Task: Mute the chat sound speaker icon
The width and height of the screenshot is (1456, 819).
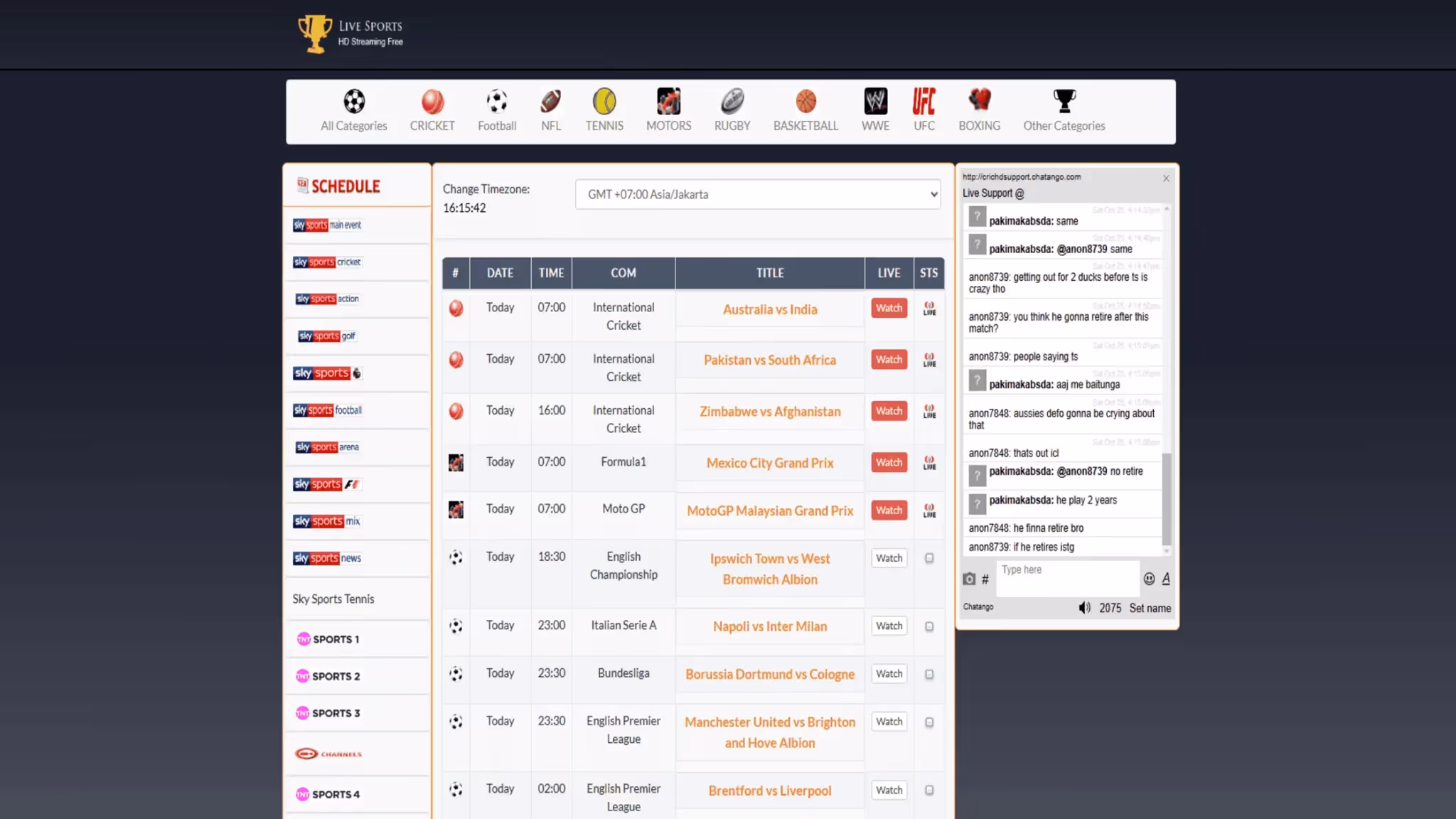Action: (x=1084, y=608)
